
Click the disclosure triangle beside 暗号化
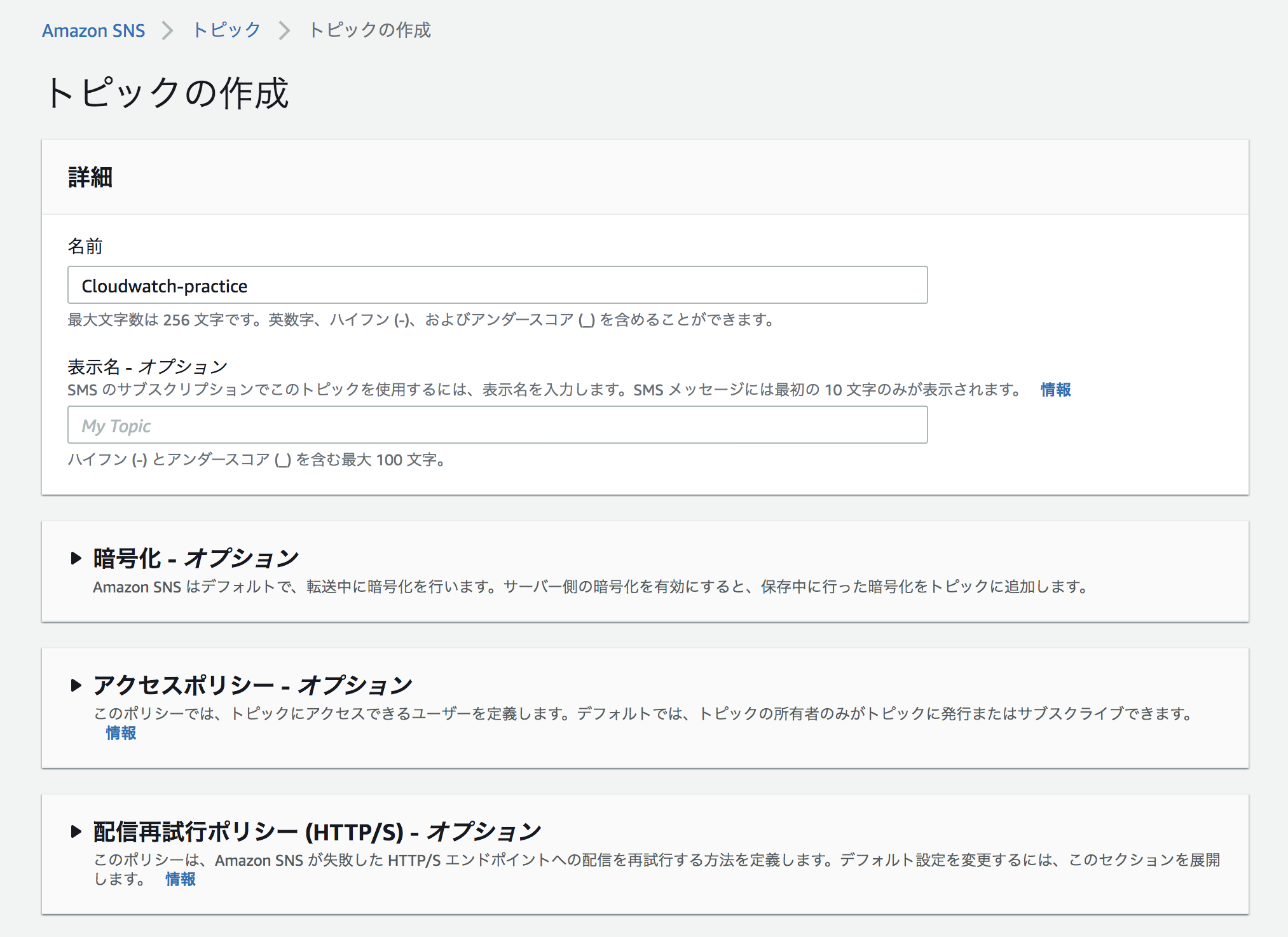click(x=76, y=558)
